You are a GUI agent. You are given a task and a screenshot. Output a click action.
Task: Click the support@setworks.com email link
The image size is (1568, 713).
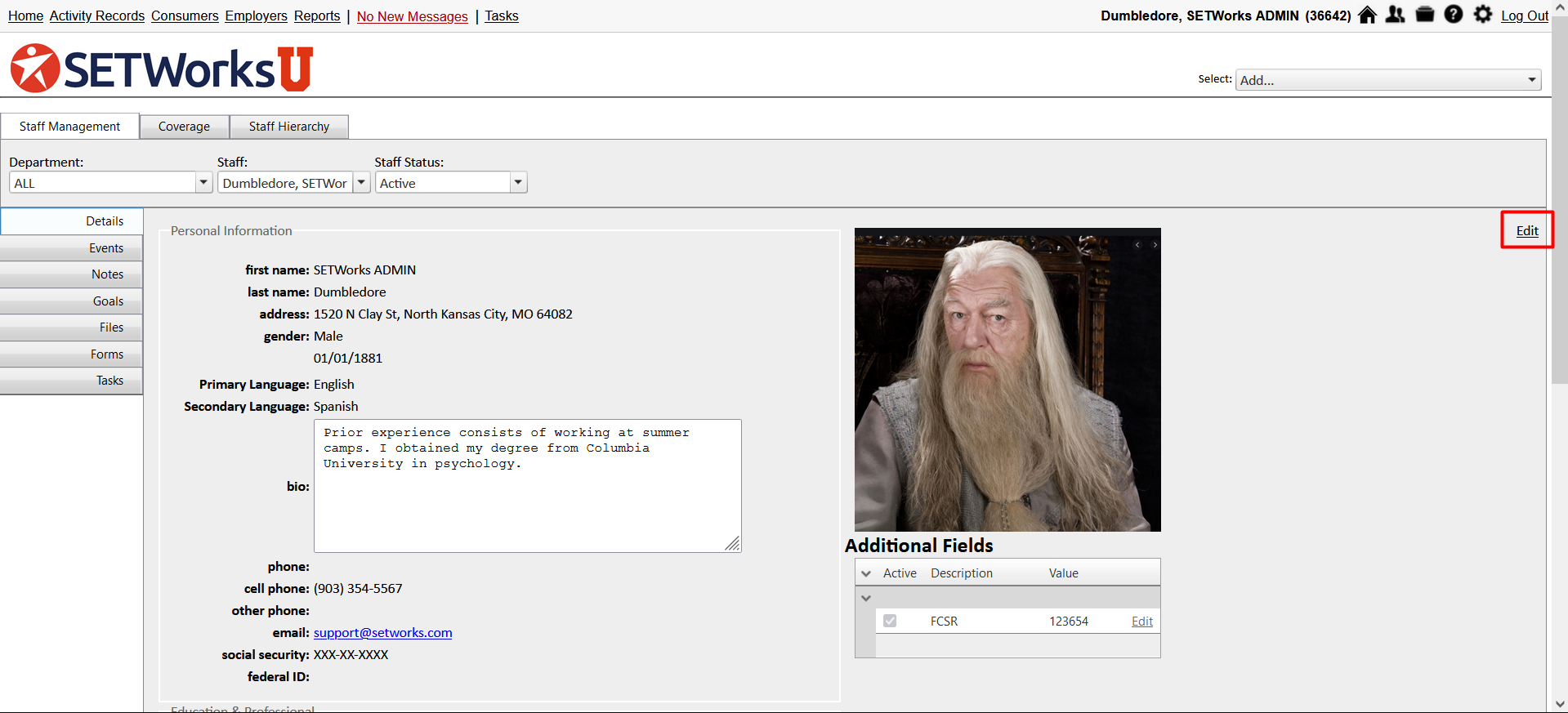(382, 633)
